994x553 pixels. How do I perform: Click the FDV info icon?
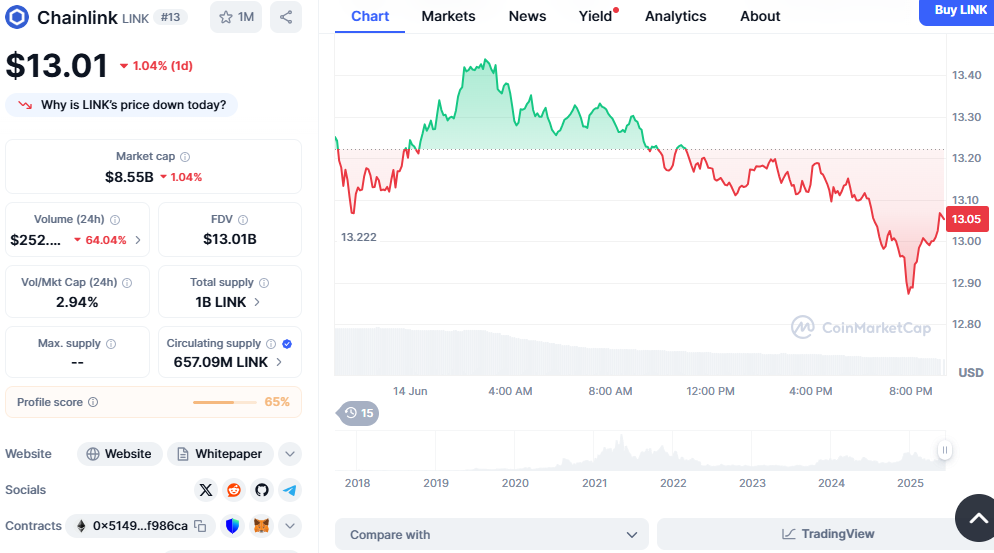click(243, 219)
